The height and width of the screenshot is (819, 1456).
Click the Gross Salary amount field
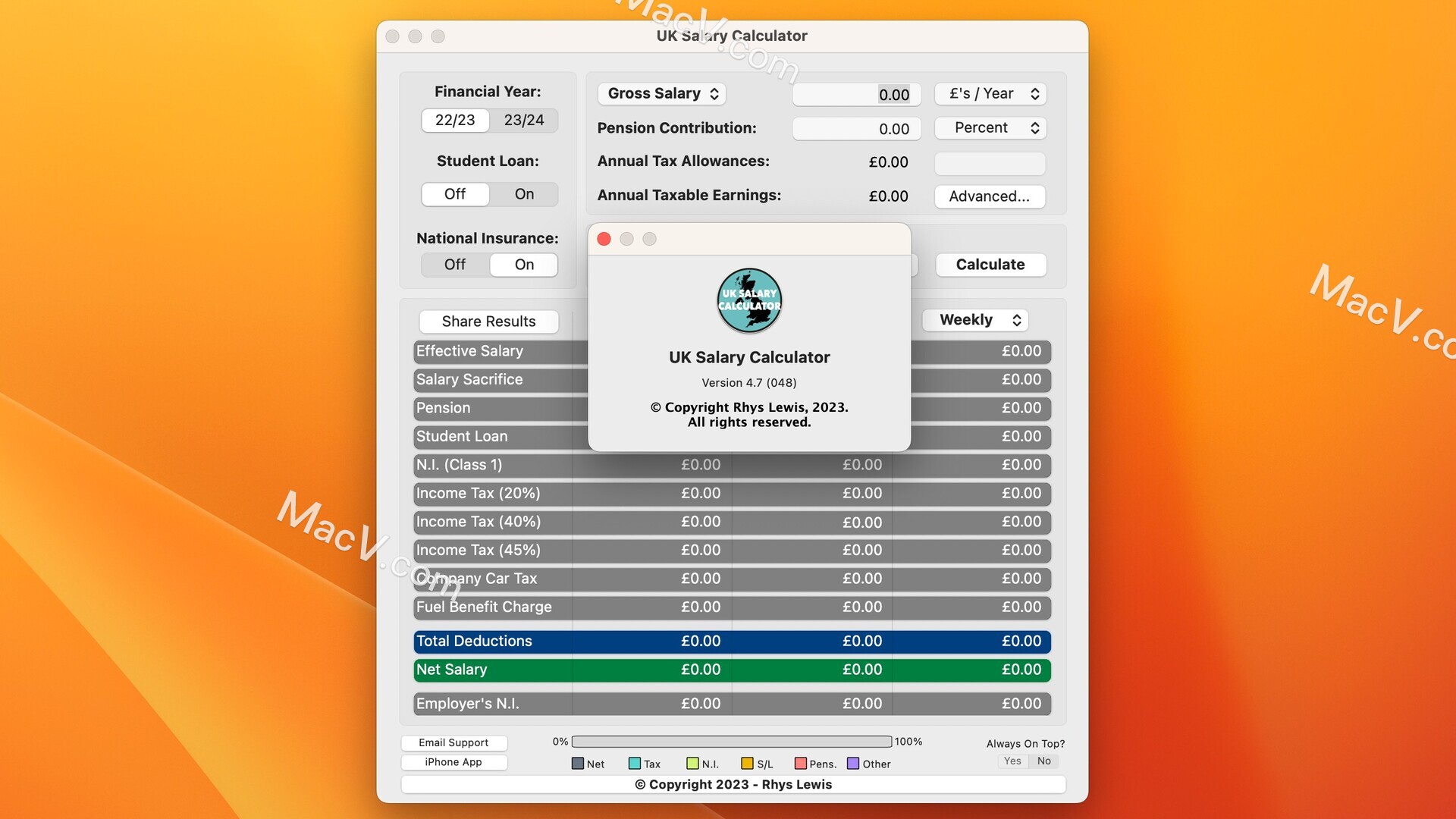(x=857, y=95)
